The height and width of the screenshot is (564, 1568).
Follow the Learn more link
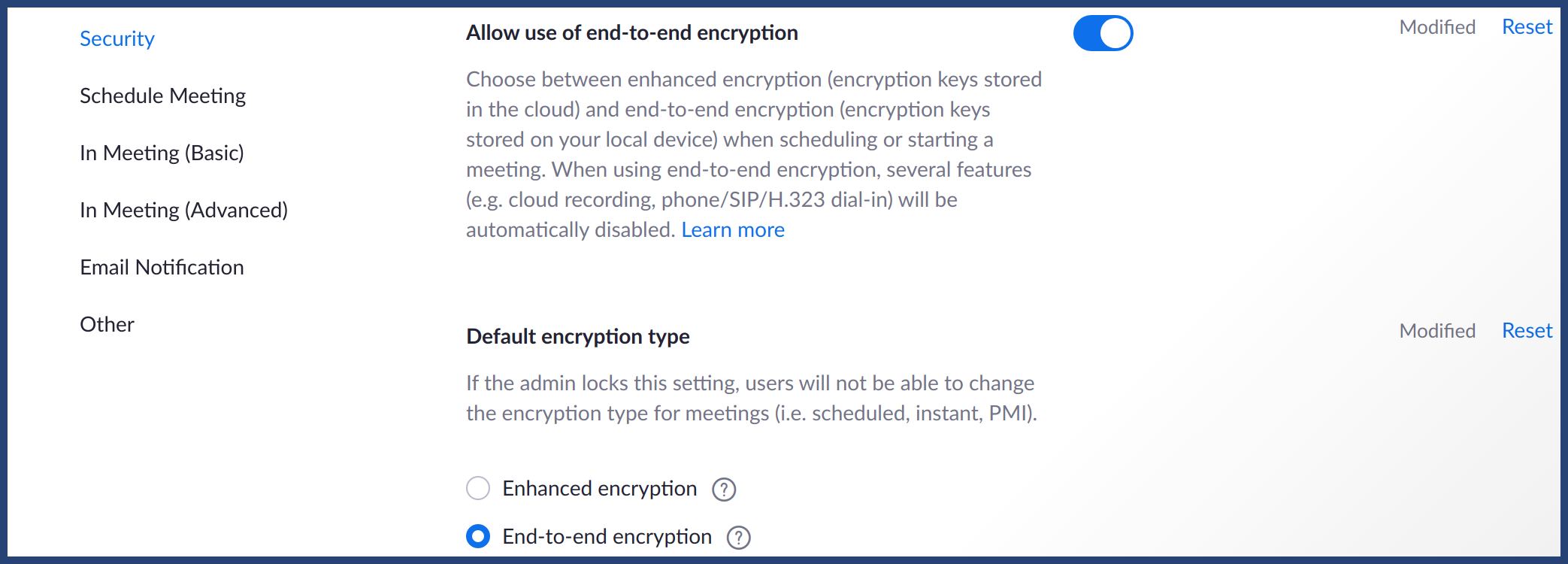[733, 229]
